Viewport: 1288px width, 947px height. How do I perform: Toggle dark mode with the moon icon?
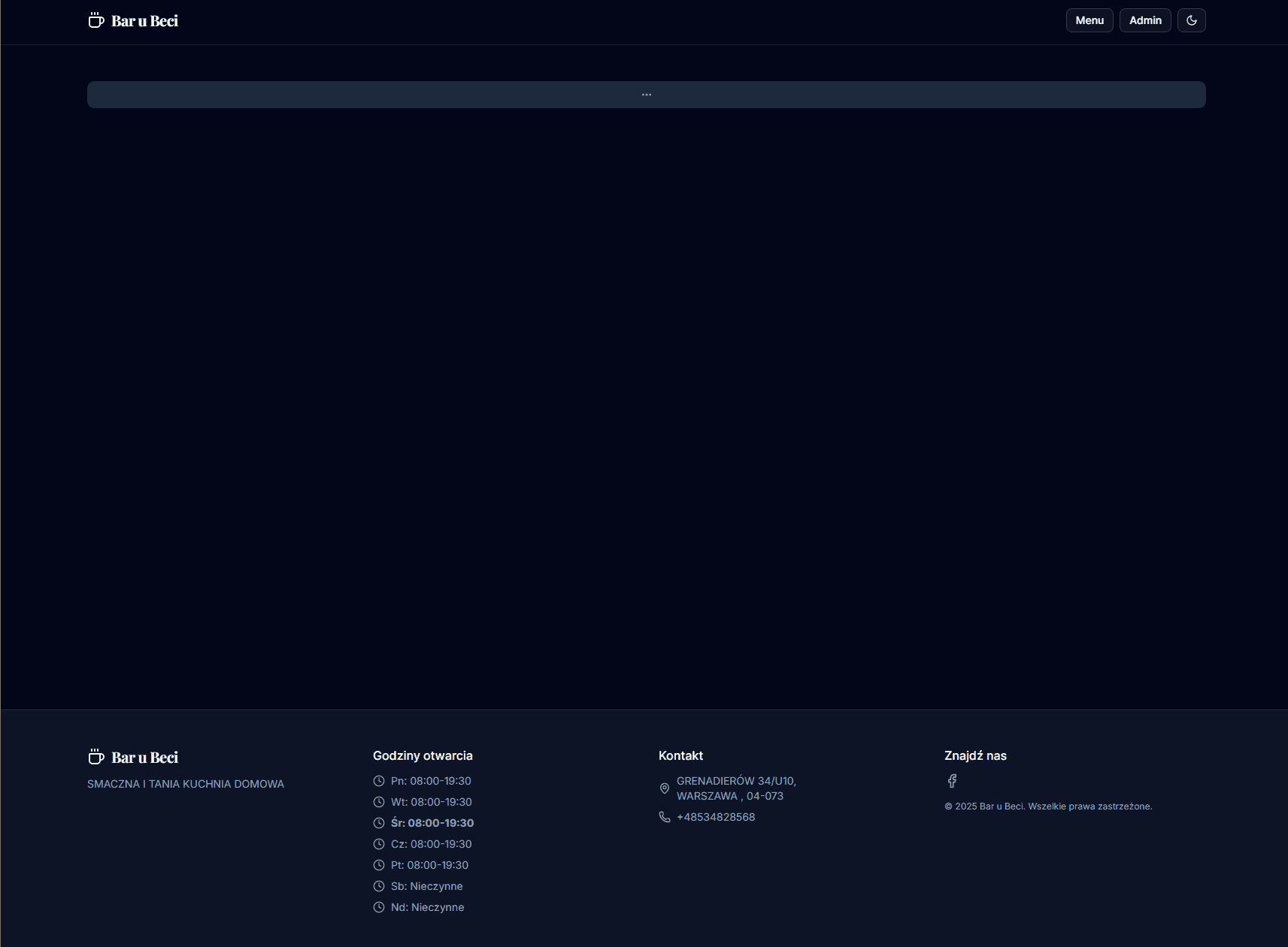[1192, 20]
